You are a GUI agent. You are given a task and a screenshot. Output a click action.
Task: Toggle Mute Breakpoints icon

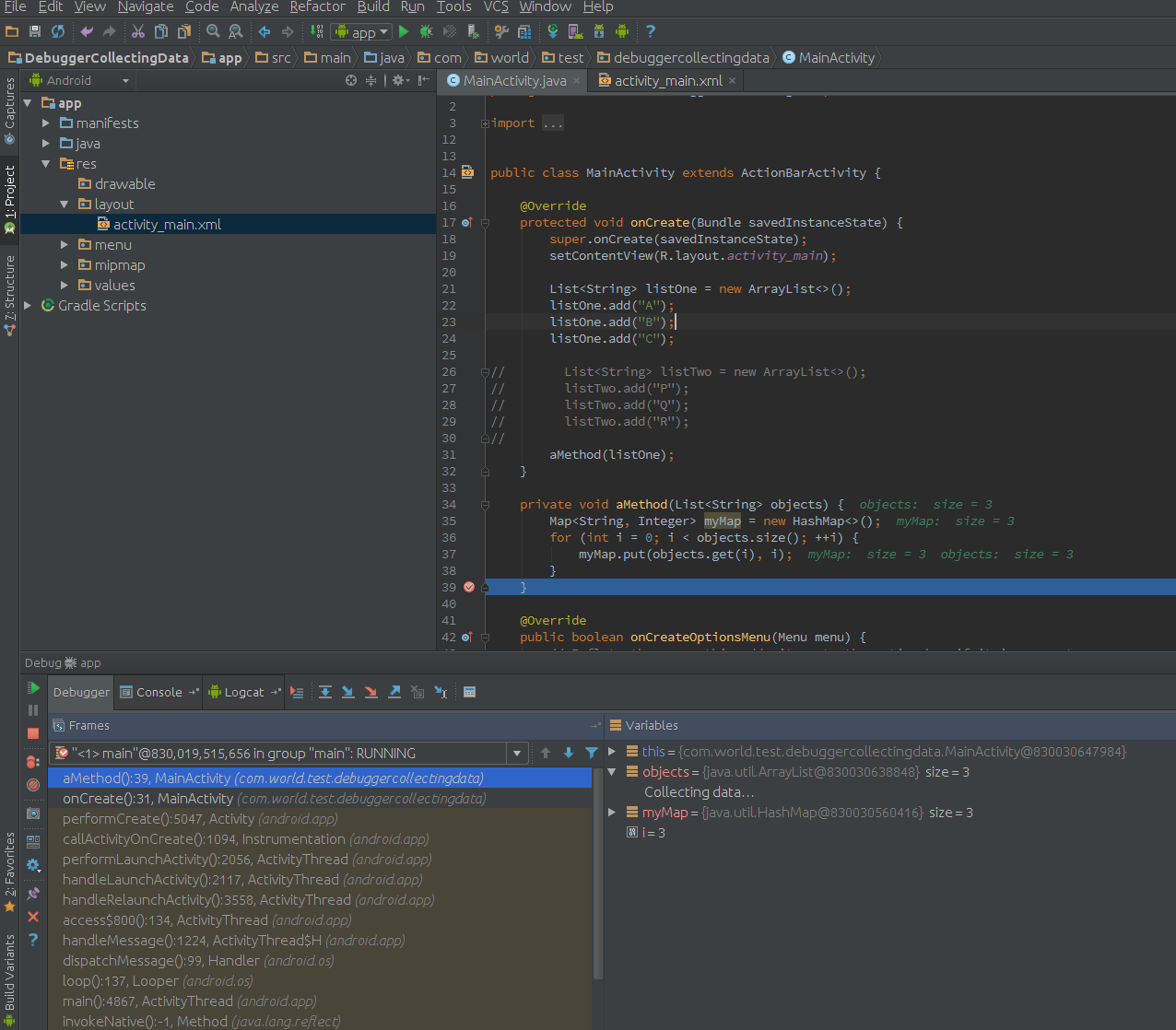pyautogui.click(x=33, y=785)
